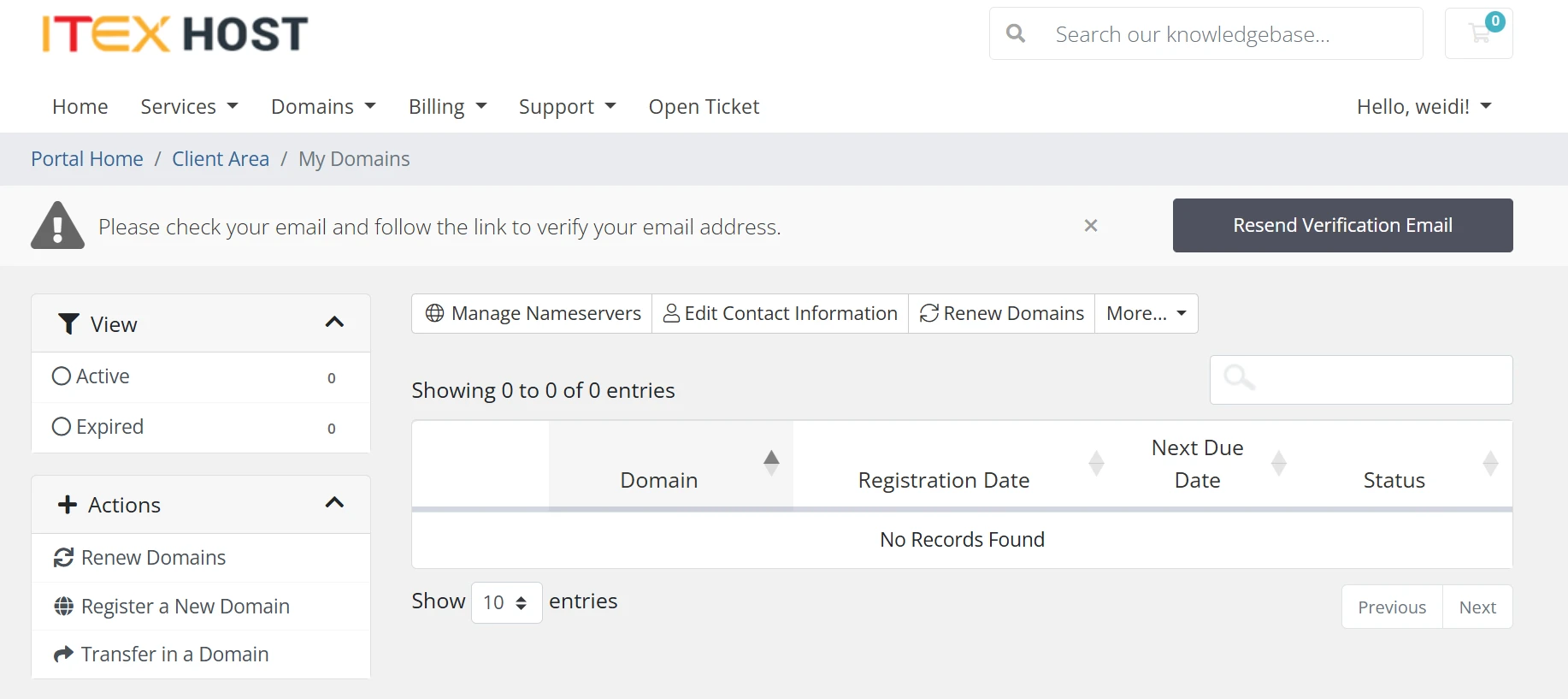Dismiss the email verification warning

click(x=1090, y=226)
